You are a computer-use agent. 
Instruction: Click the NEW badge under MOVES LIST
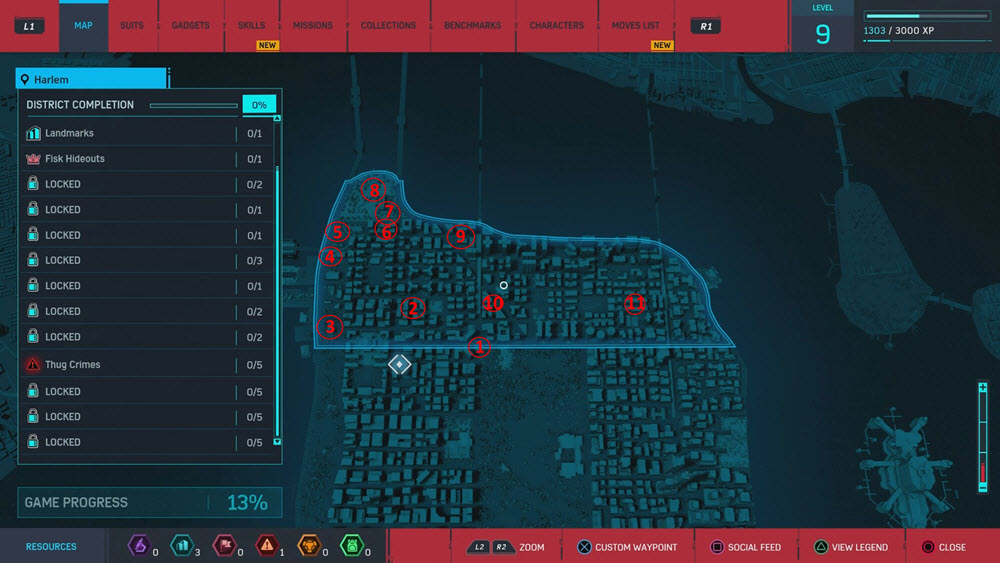click(662, 45)
